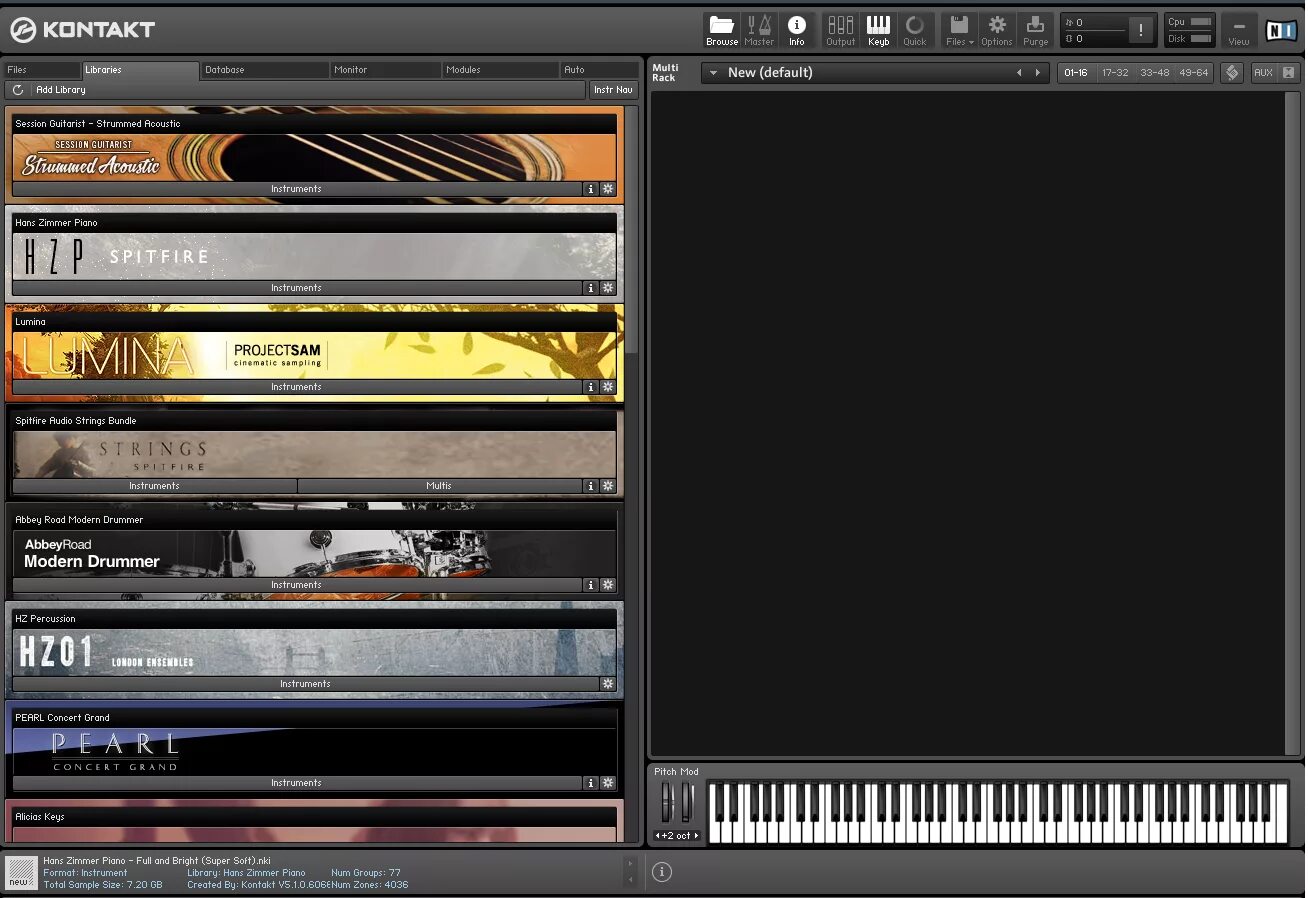The width and height of the screenshot is (1308, 898).
Task: Go to previous multi with left arrow
Action: point(1019,73)
